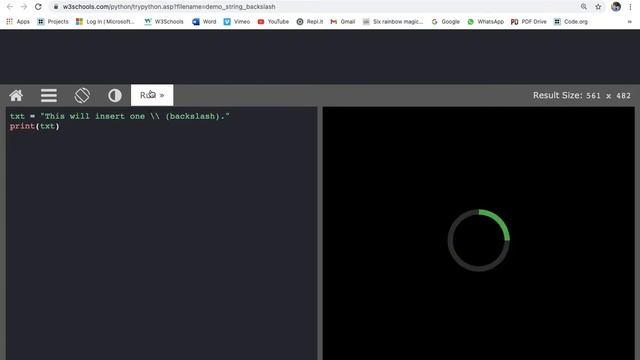Viewport: 640px width, 360px height.
Task: Open the YouTube bookmark
Action: 273,22
